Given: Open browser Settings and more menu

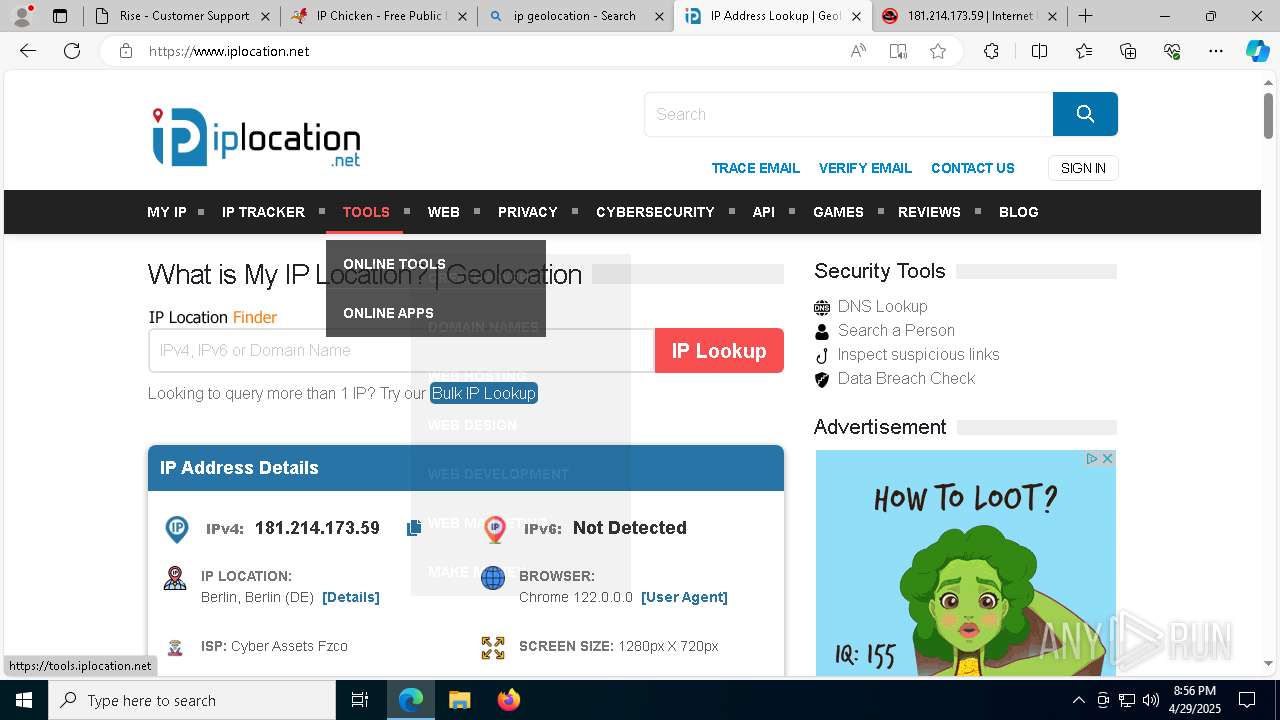Looking at the screenshot, I should click(1216, 51).
